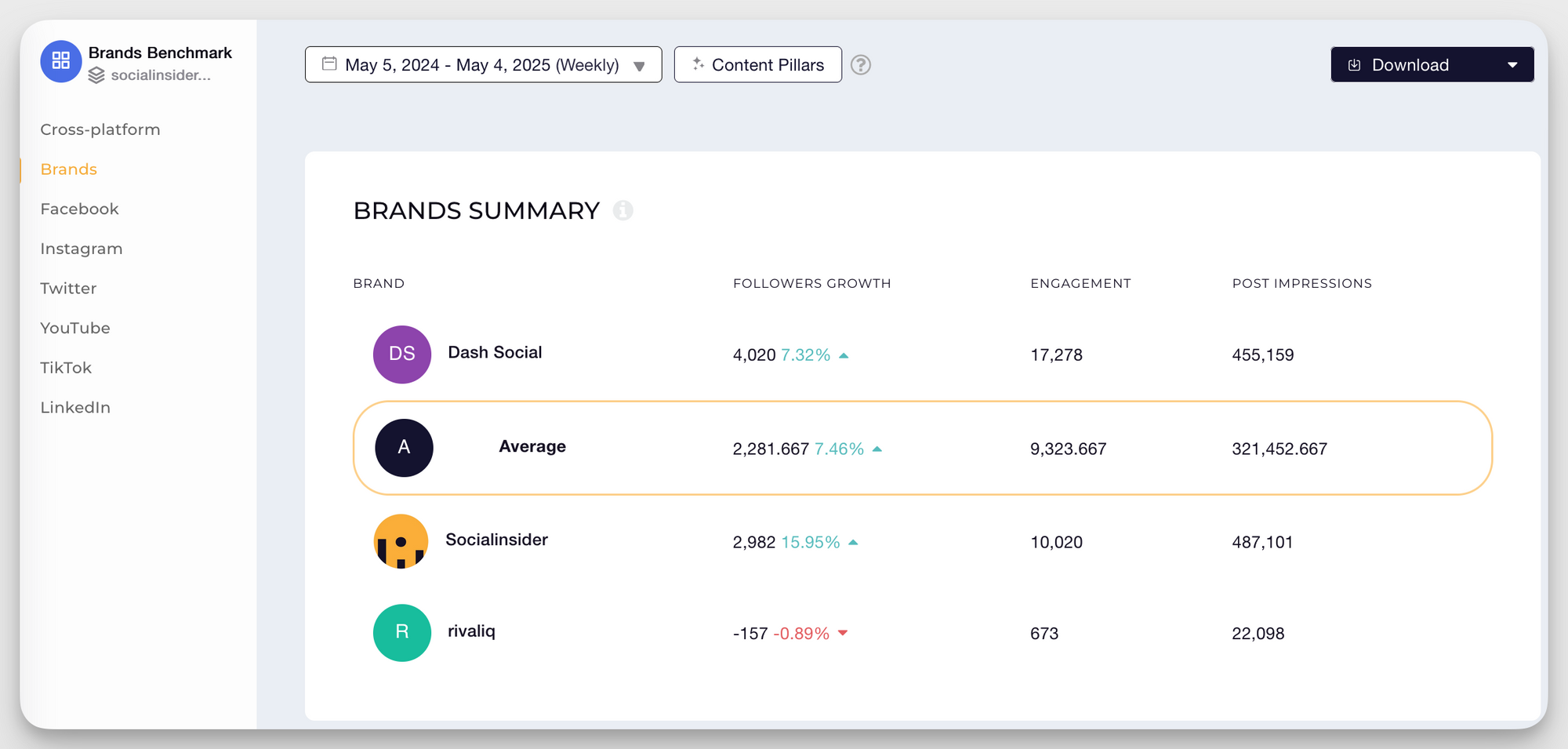
Task: Click the socialinsider... project subtitle
Action: 161,75
